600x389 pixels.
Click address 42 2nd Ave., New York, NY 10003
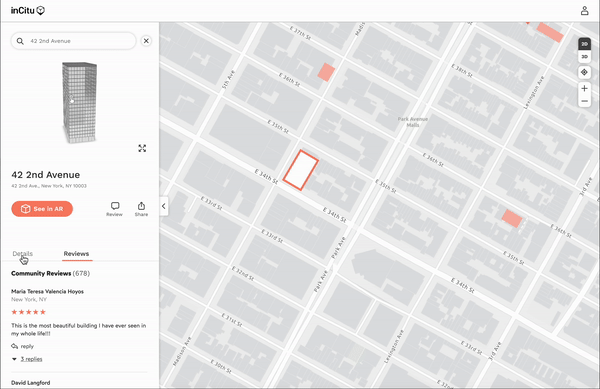(x=49, y=186)
